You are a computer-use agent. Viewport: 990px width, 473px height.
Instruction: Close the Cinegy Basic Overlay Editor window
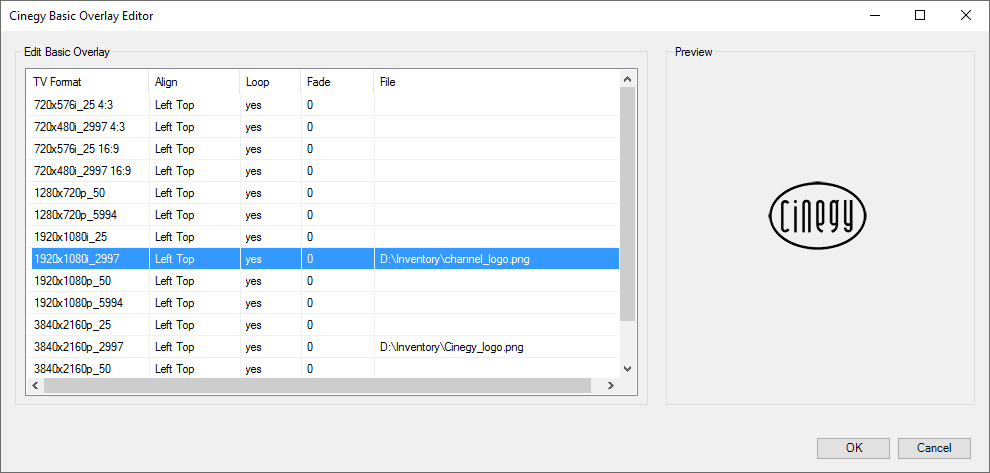tap(965, 16)
